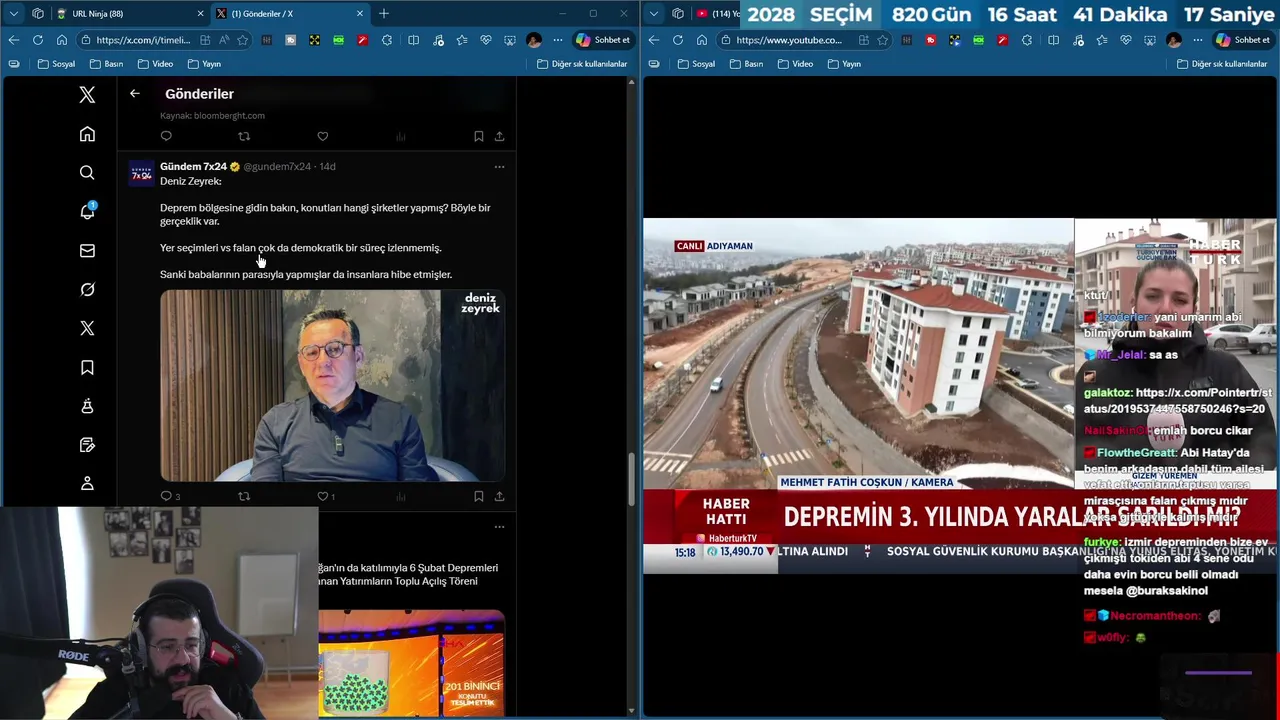Open split screen in left browser
1280x720 pixels.
(x=413, y=40)
